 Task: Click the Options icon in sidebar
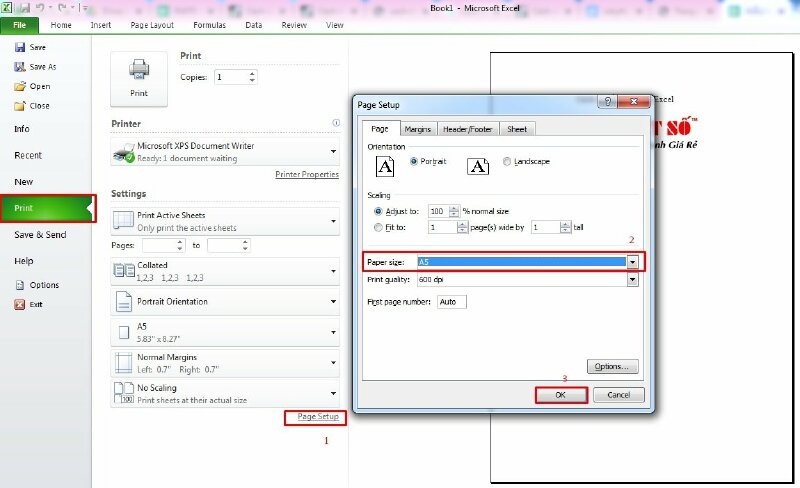[19, 285]
